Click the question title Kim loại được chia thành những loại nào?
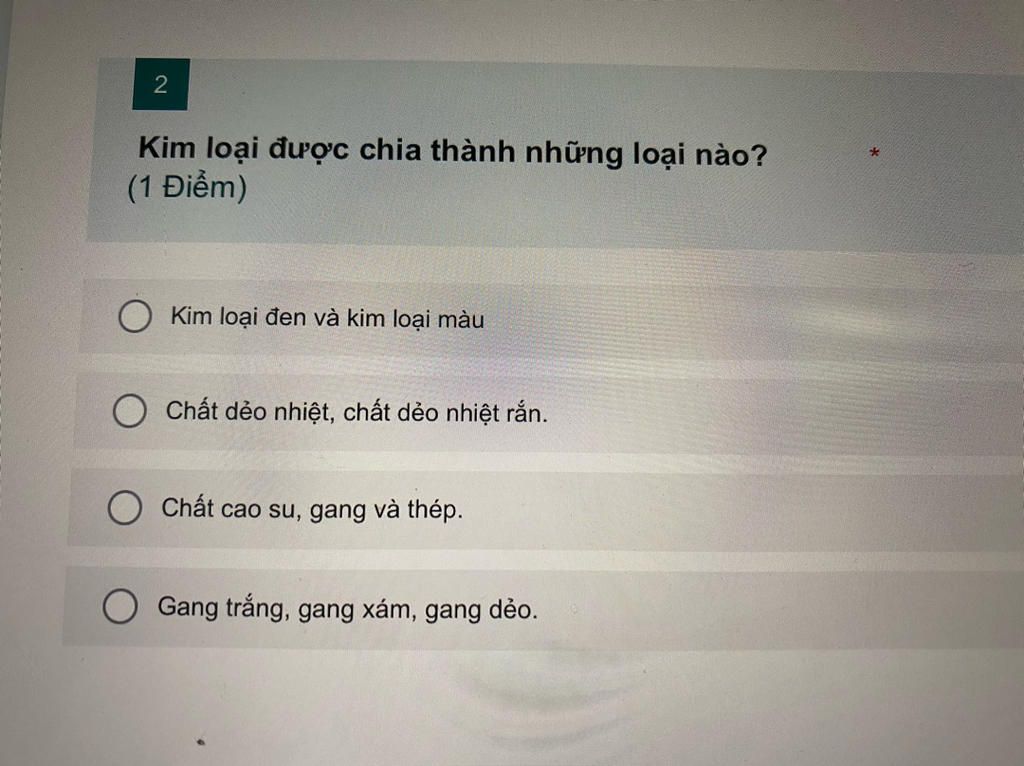This screenshot has width=1024, height=766. click(453, 152)
